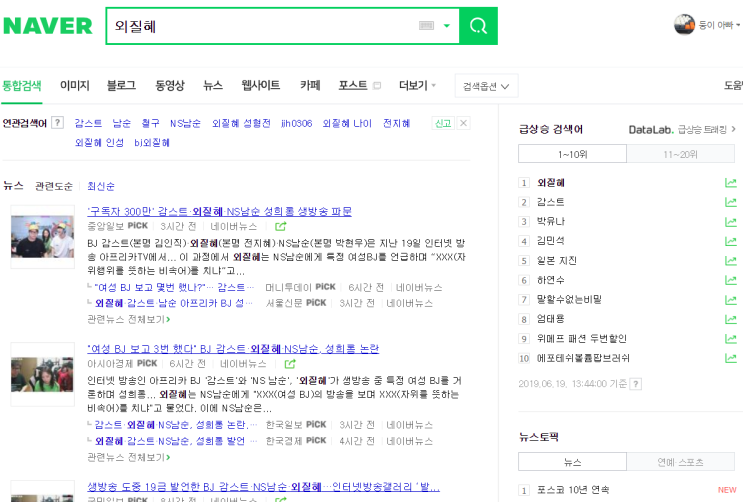Select the 연예·스포츠 tab in 뉴스토픽
The image size is (743, 502).
point(680,462)
